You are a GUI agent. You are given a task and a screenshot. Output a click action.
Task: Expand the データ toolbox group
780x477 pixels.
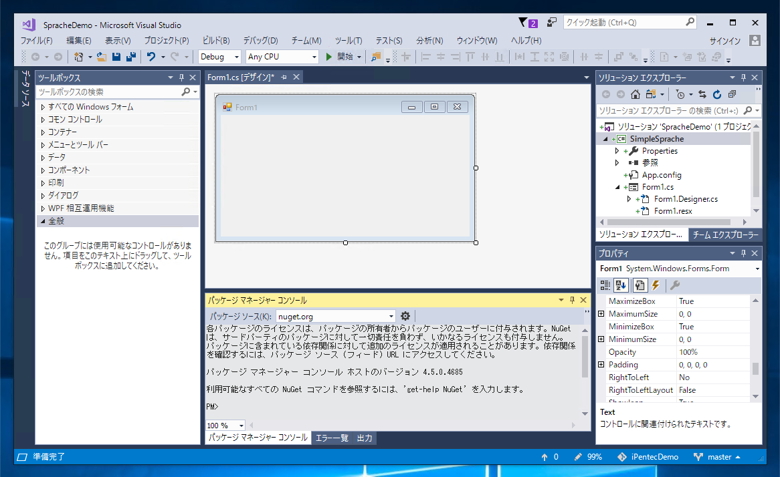point(43,157)
